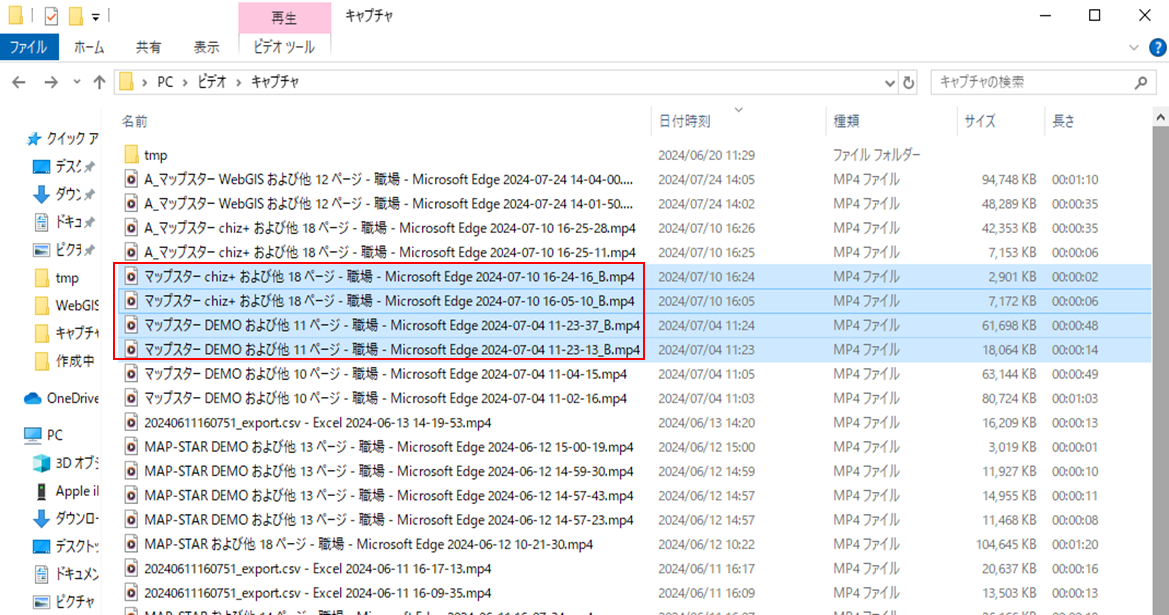The height and width of the screenshot is (615, 1169).
Task: Open the ビデオ ツール ribbon tab
Action: (284, 47)
